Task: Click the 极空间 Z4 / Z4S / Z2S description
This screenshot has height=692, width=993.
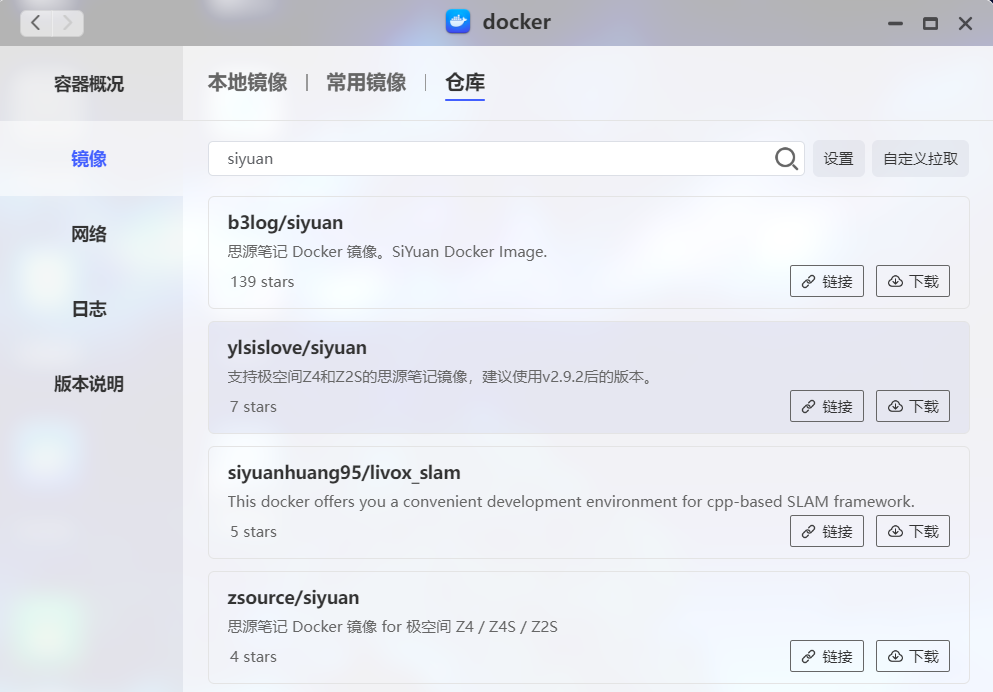Action: pyautogui.click(x=393, y=627)
